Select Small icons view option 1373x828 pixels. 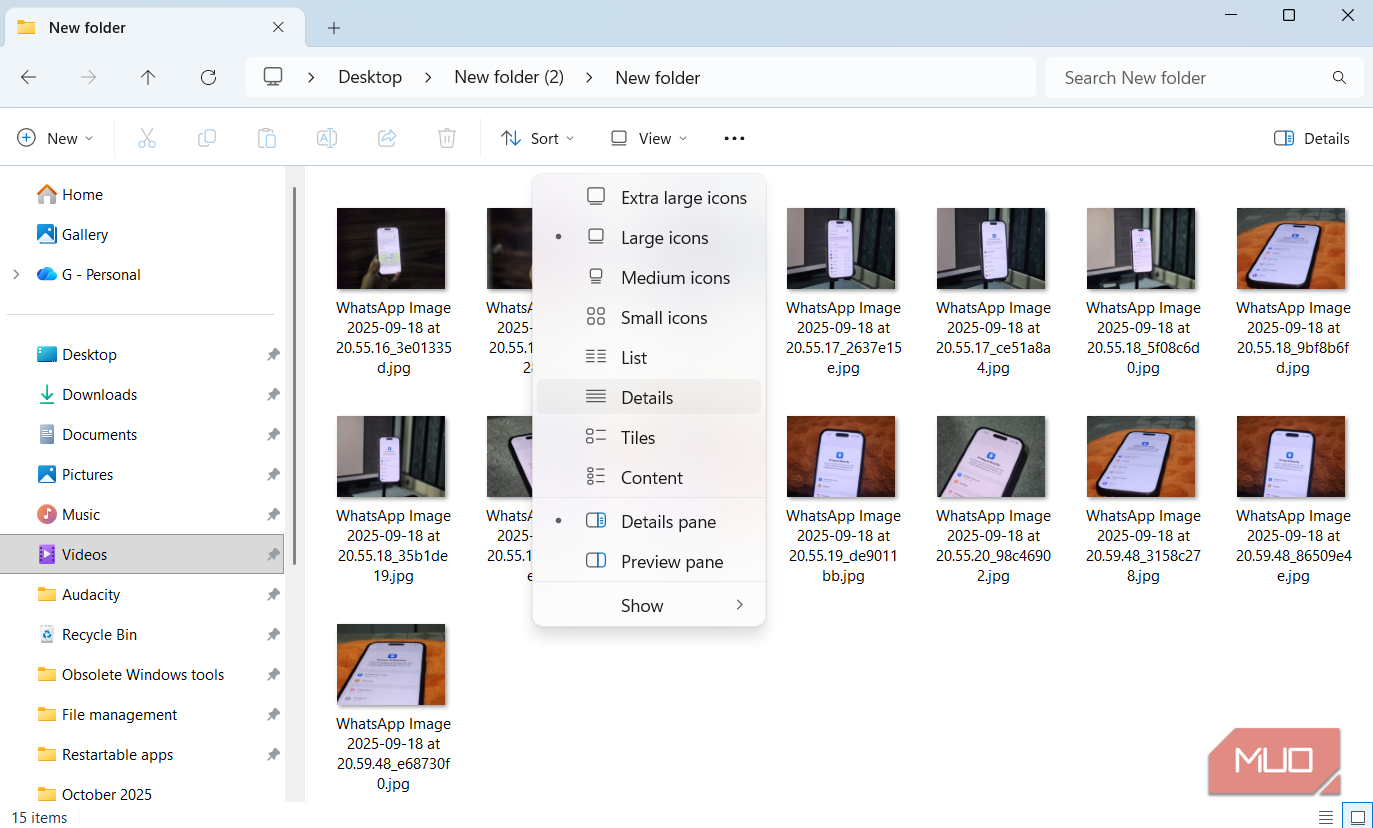tap(649, 318)
